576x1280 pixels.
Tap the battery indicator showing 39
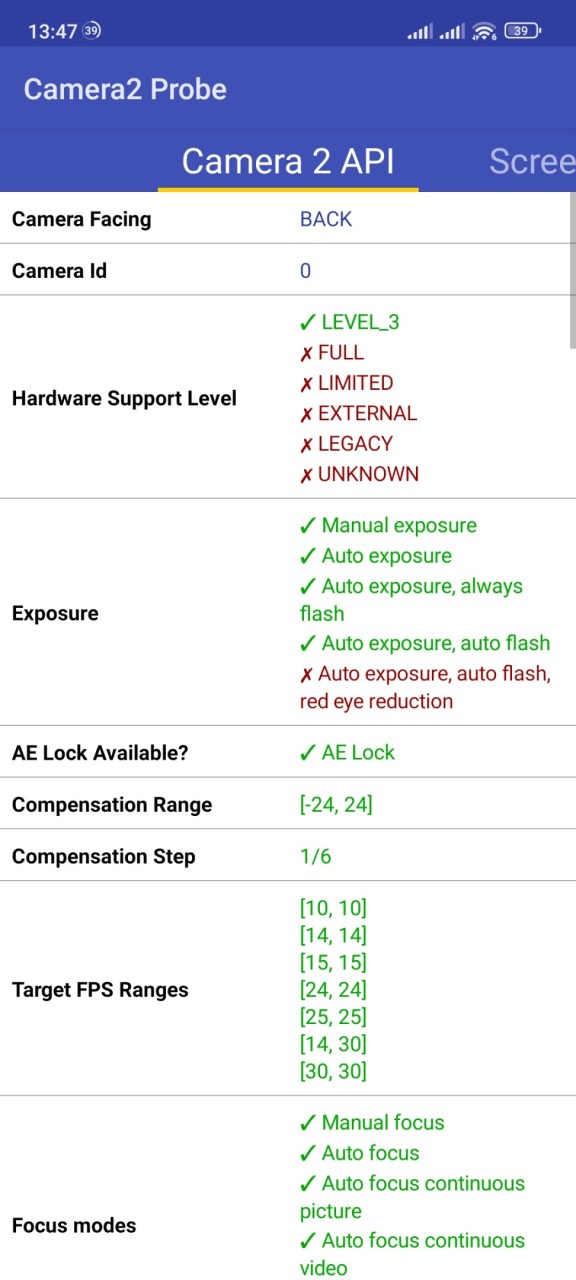[522, 31]
